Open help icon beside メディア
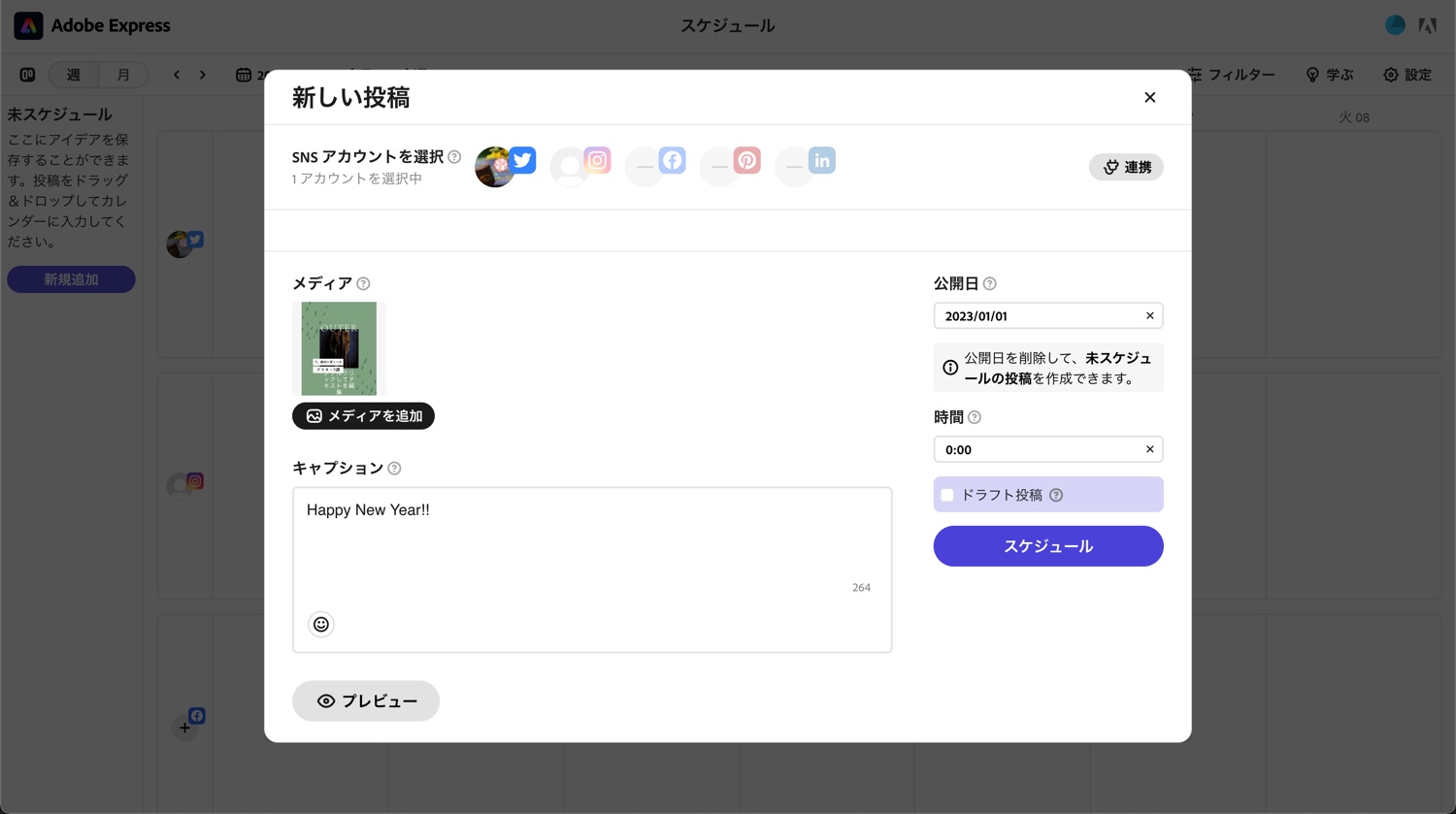Screen dimensions: 1456x814 [x=363, y=283]
